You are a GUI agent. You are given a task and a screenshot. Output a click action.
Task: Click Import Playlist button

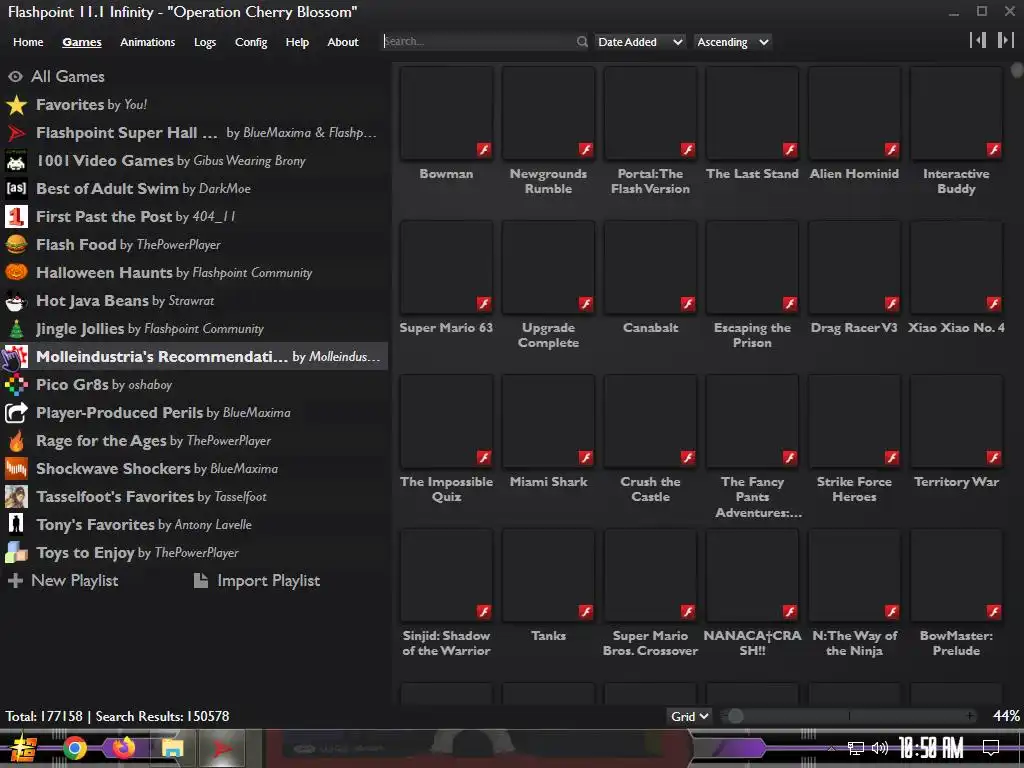click(257, 581)
